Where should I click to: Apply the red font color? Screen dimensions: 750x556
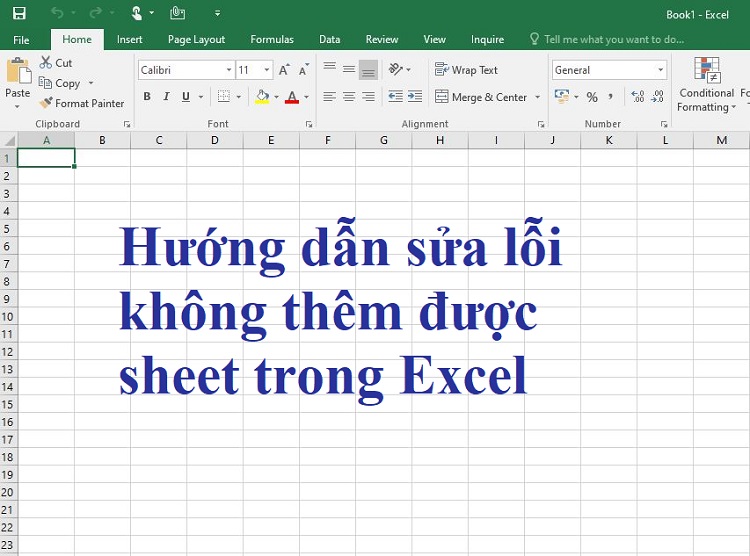(292, 97)
